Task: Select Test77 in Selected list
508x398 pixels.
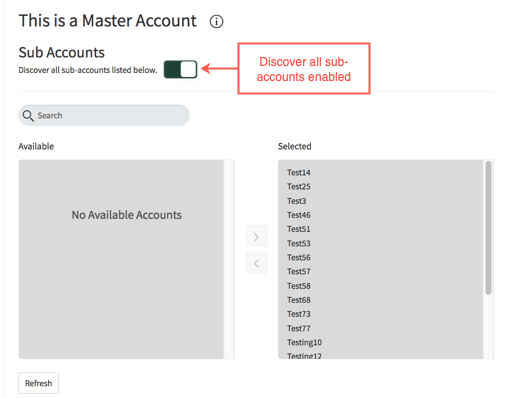Action: (x=299, y=328)
